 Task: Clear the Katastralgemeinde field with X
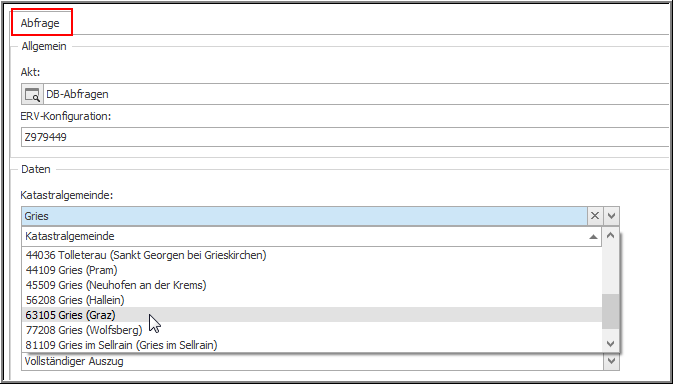pyautogui.click(x=594, y=216)
